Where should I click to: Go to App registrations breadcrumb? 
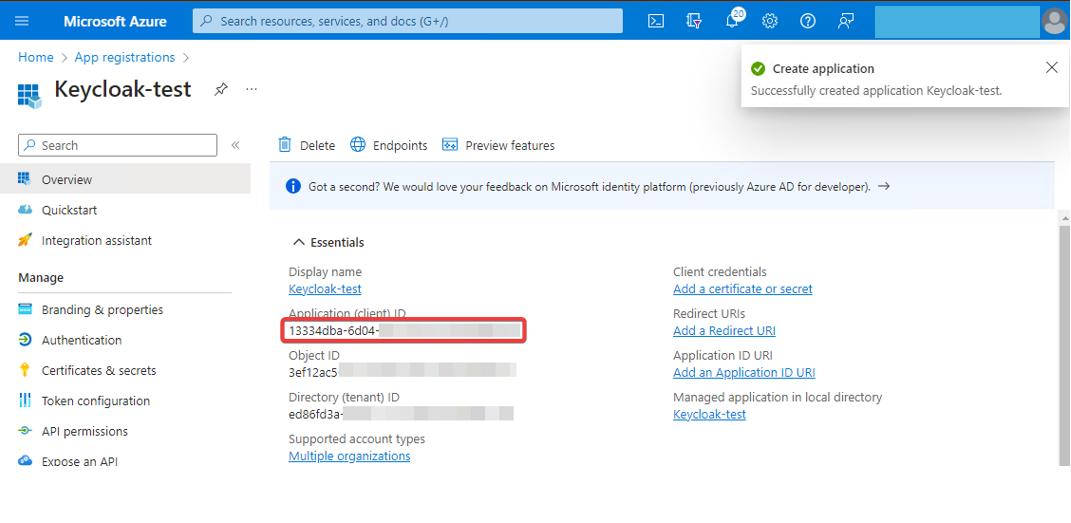tap(124, 57)
